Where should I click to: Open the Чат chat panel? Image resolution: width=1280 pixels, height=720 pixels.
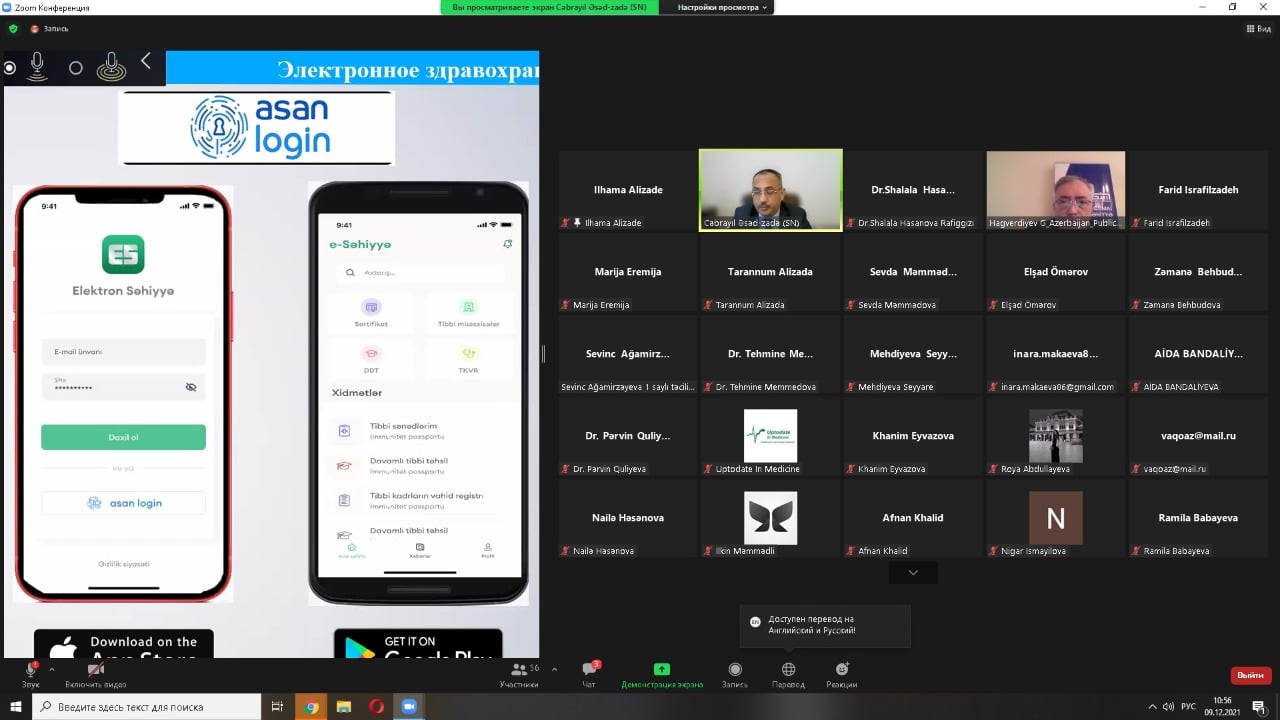pyautogui.click(x=589, y=675)
